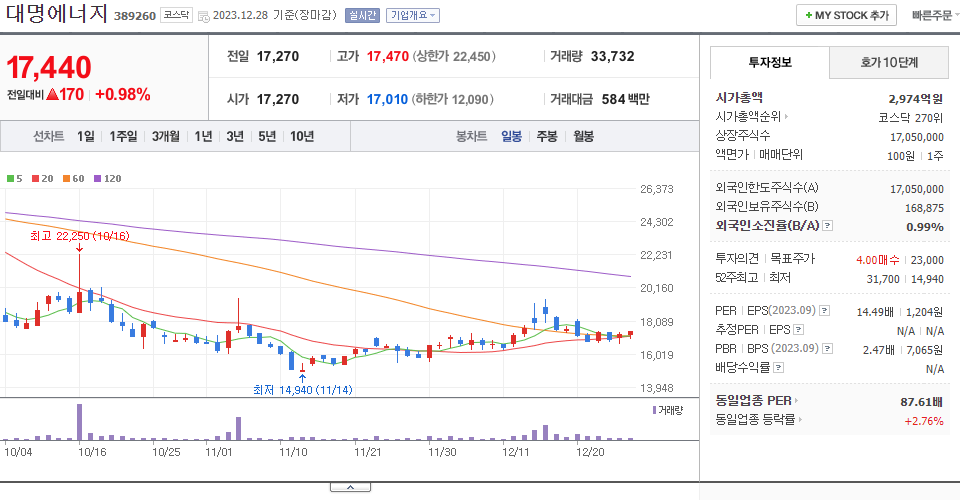Click 최저 14,940 (11/14) chart marker
This screenshot has height=500, width=960.
pyautogui.click(x=302, y=390)
